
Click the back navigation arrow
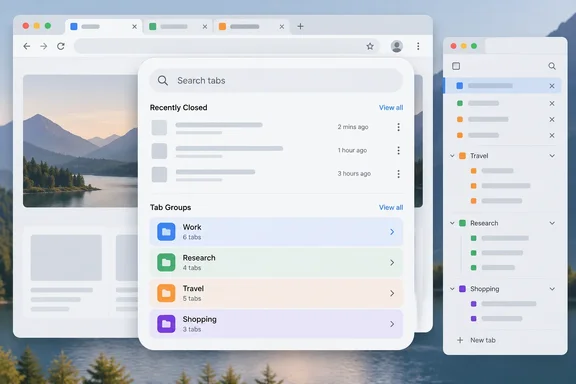[26, 46]
